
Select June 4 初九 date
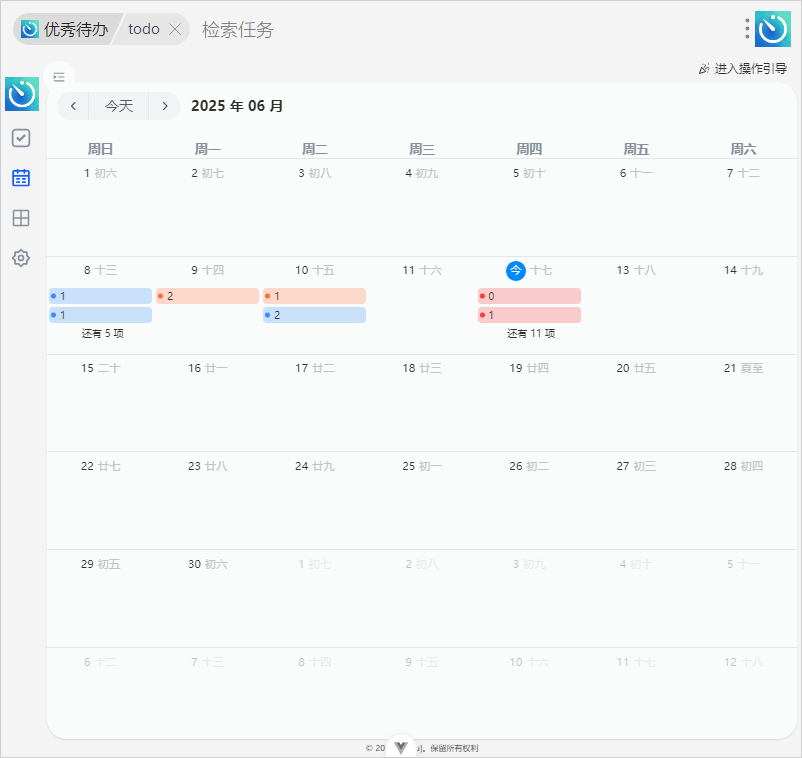coord(422,173)
